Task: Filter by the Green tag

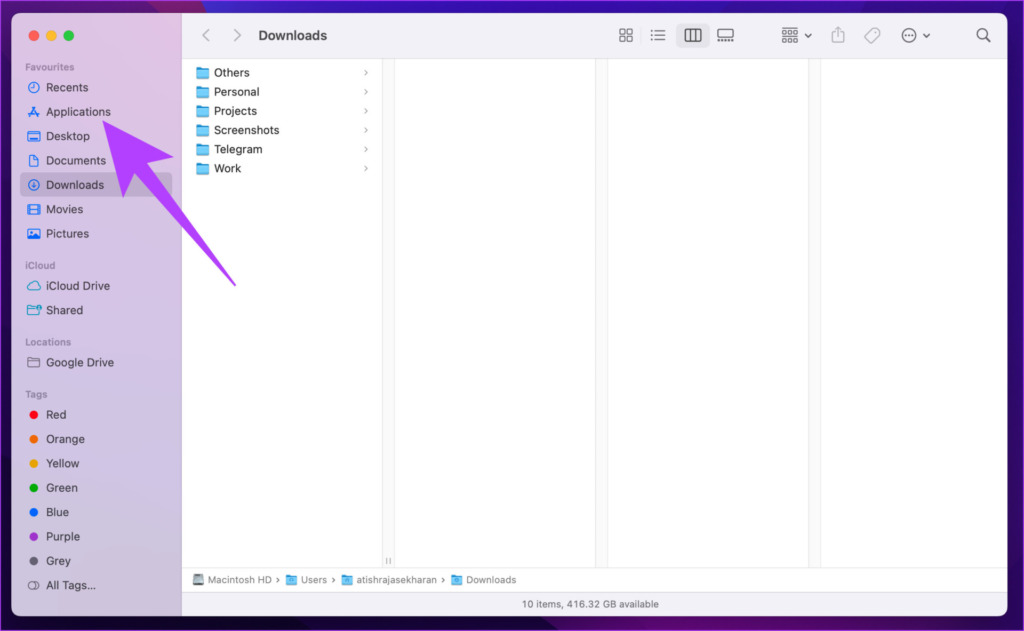Action: tap(96, 488)
